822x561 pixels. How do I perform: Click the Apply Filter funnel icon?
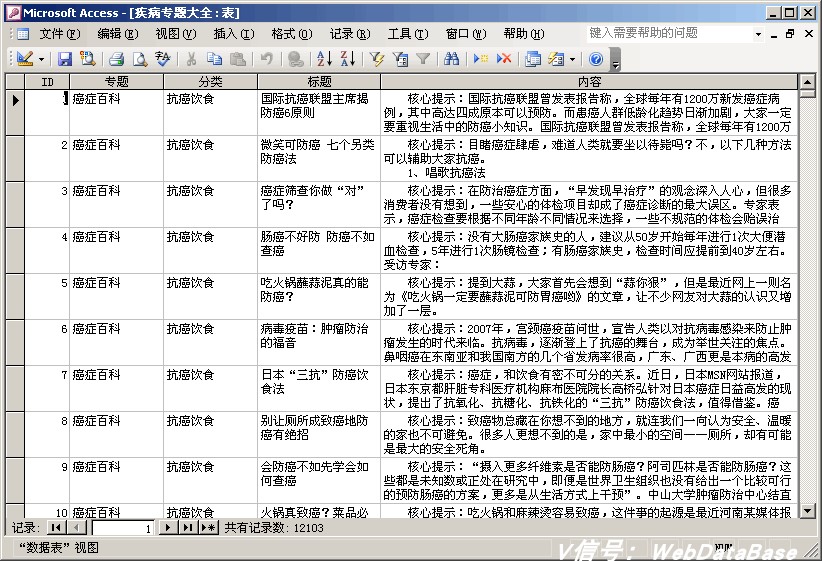(423, 59)
